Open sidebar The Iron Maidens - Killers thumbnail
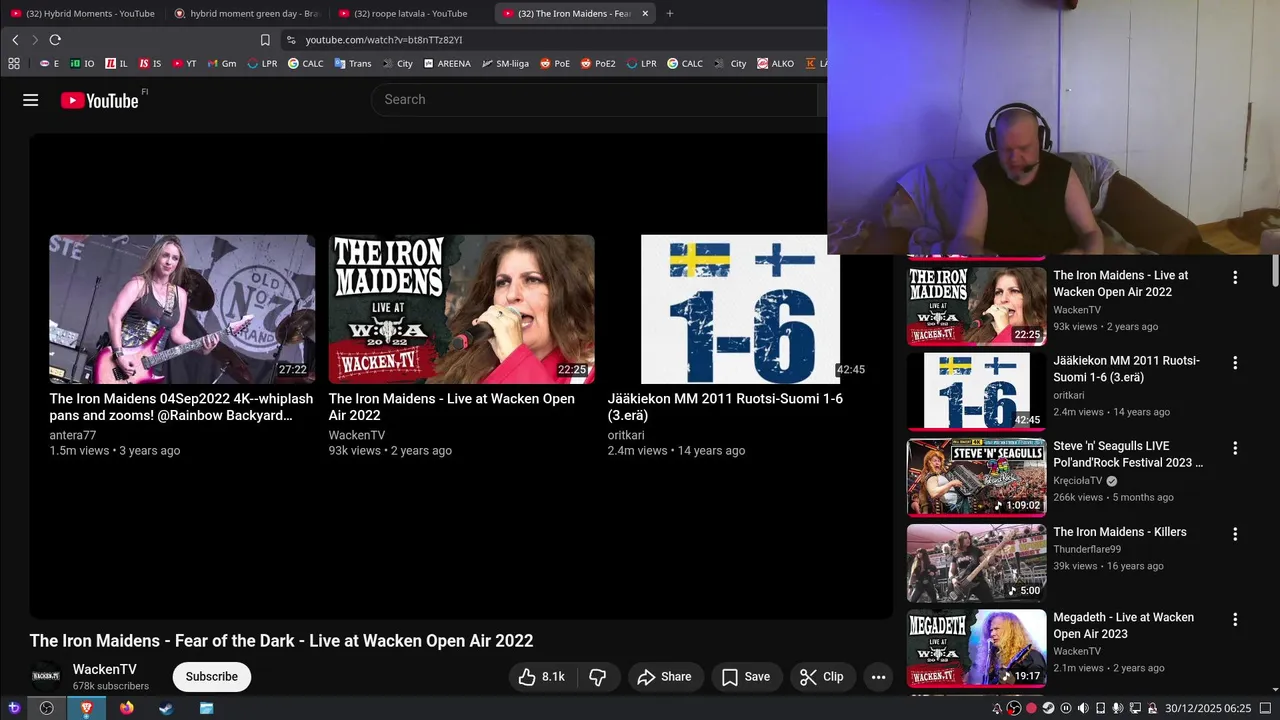The height and width of the screenshot is (720, 1280). (x=976, y=563)
